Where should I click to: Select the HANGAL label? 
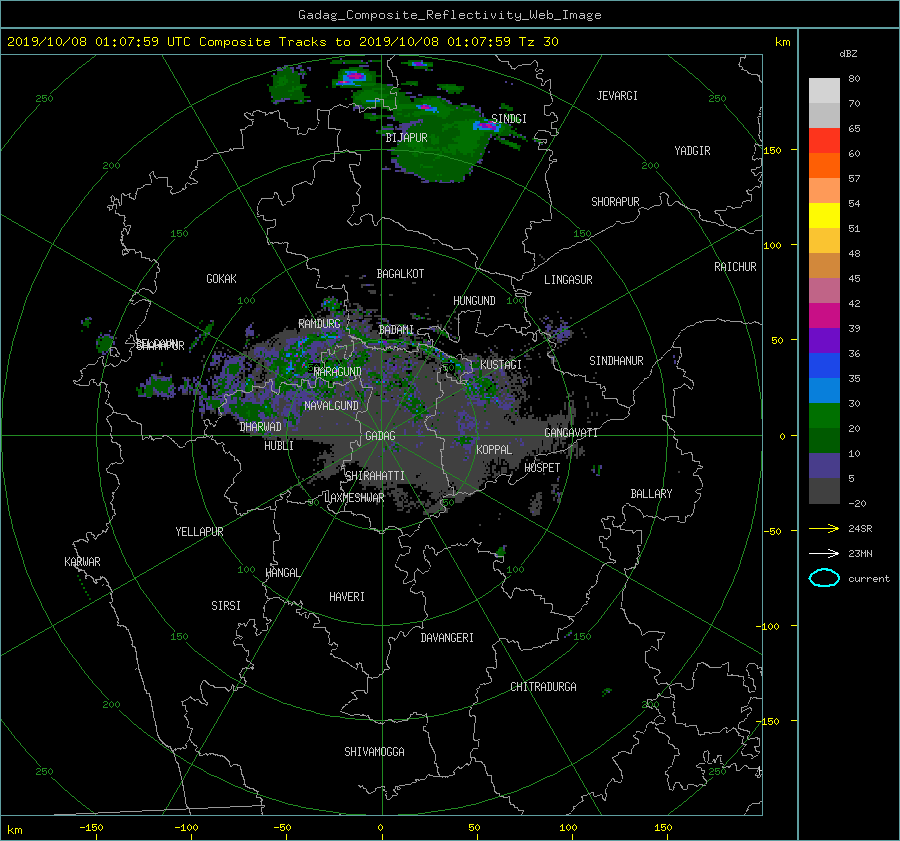coord(282,573)
